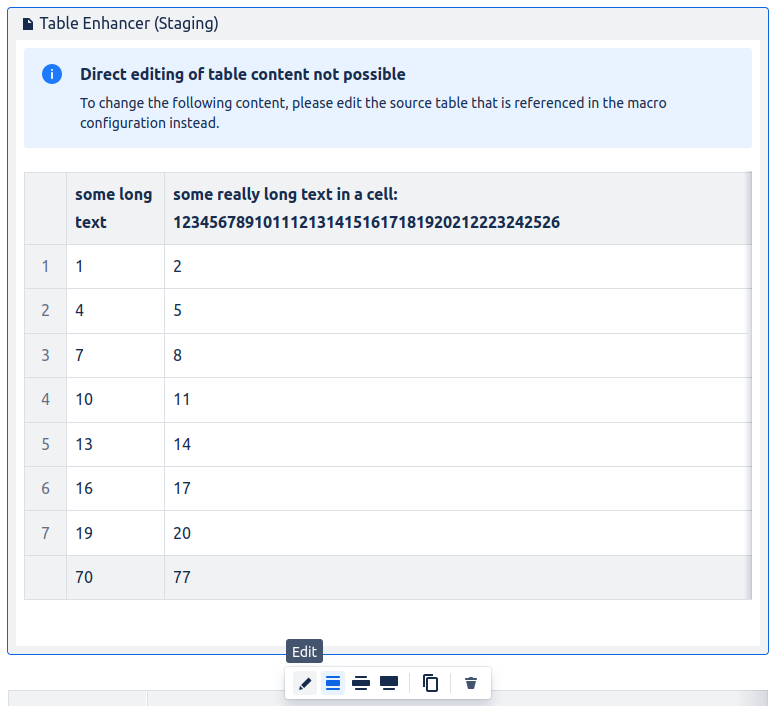
Task: Click the document icon beside Table Enhancer title
Action: tap(28, 24)
